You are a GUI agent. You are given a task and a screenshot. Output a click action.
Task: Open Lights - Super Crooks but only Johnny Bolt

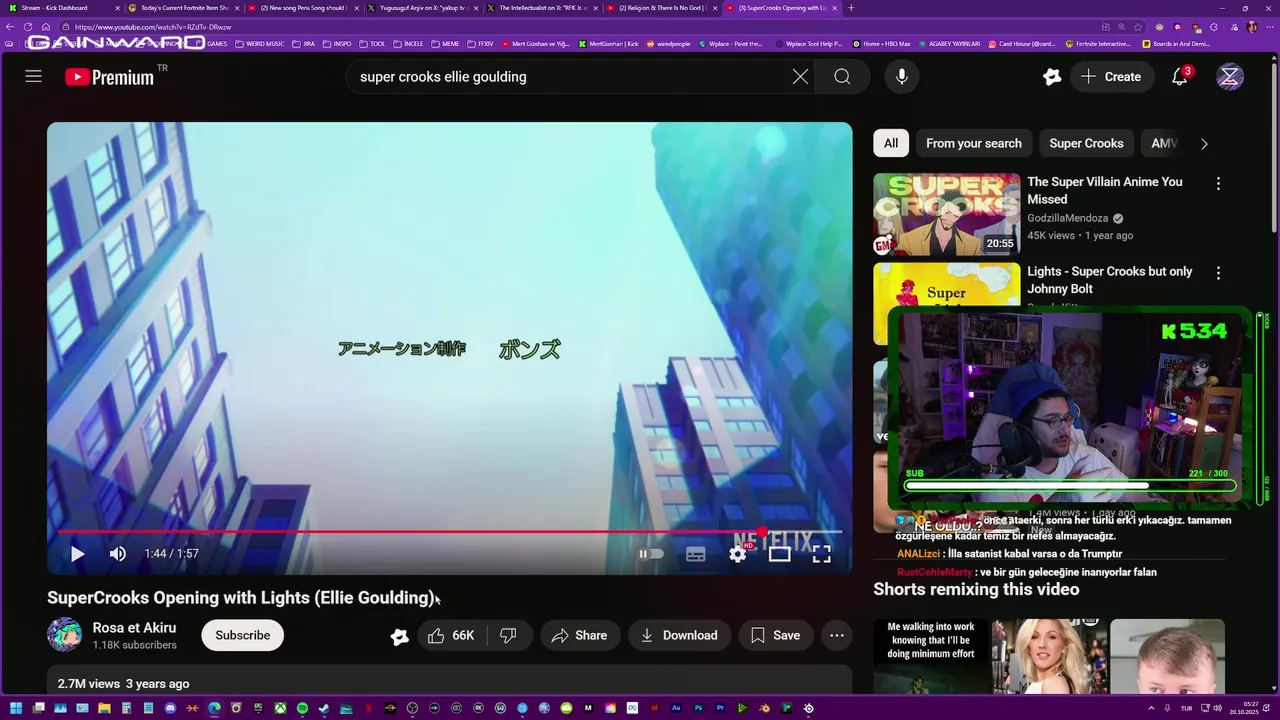click(x=1110, y=280)
